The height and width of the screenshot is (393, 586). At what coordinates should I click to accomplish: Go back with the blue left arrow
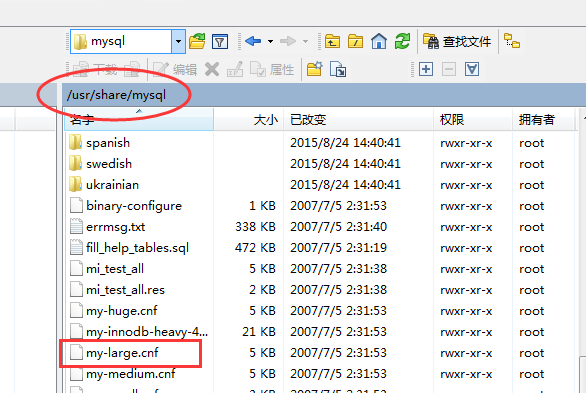tap(253, 41)
